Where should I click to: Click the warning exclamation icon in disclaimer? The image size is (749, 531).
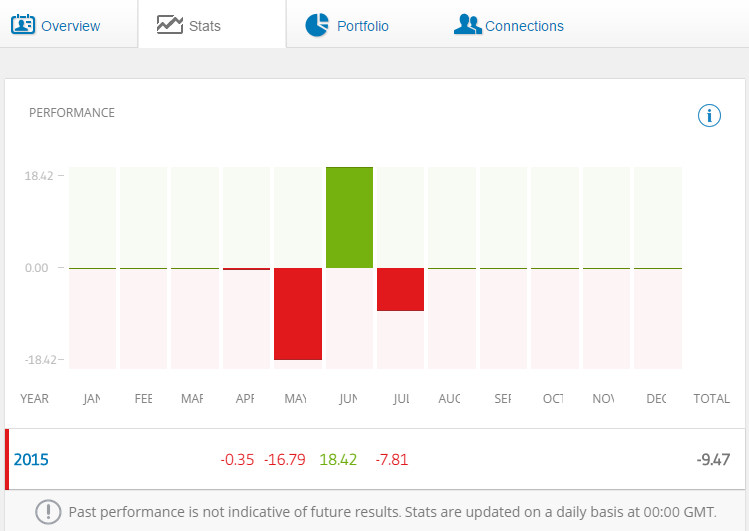pos(48,512)
